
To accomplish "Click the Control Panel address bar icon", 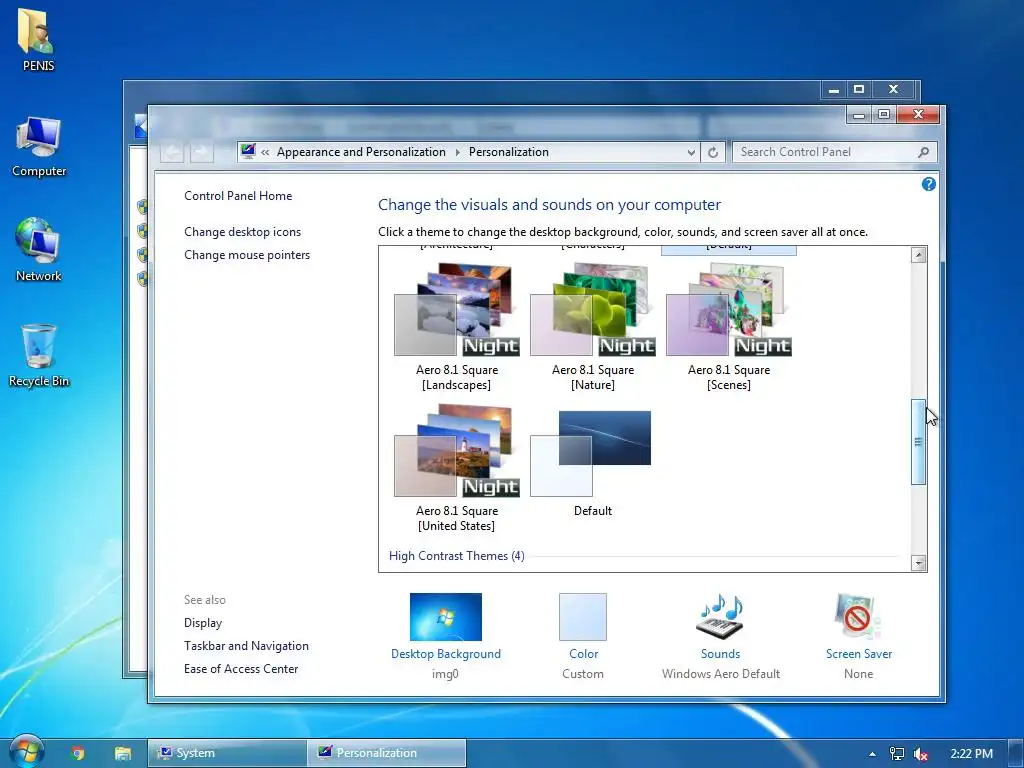I will 248,152.
